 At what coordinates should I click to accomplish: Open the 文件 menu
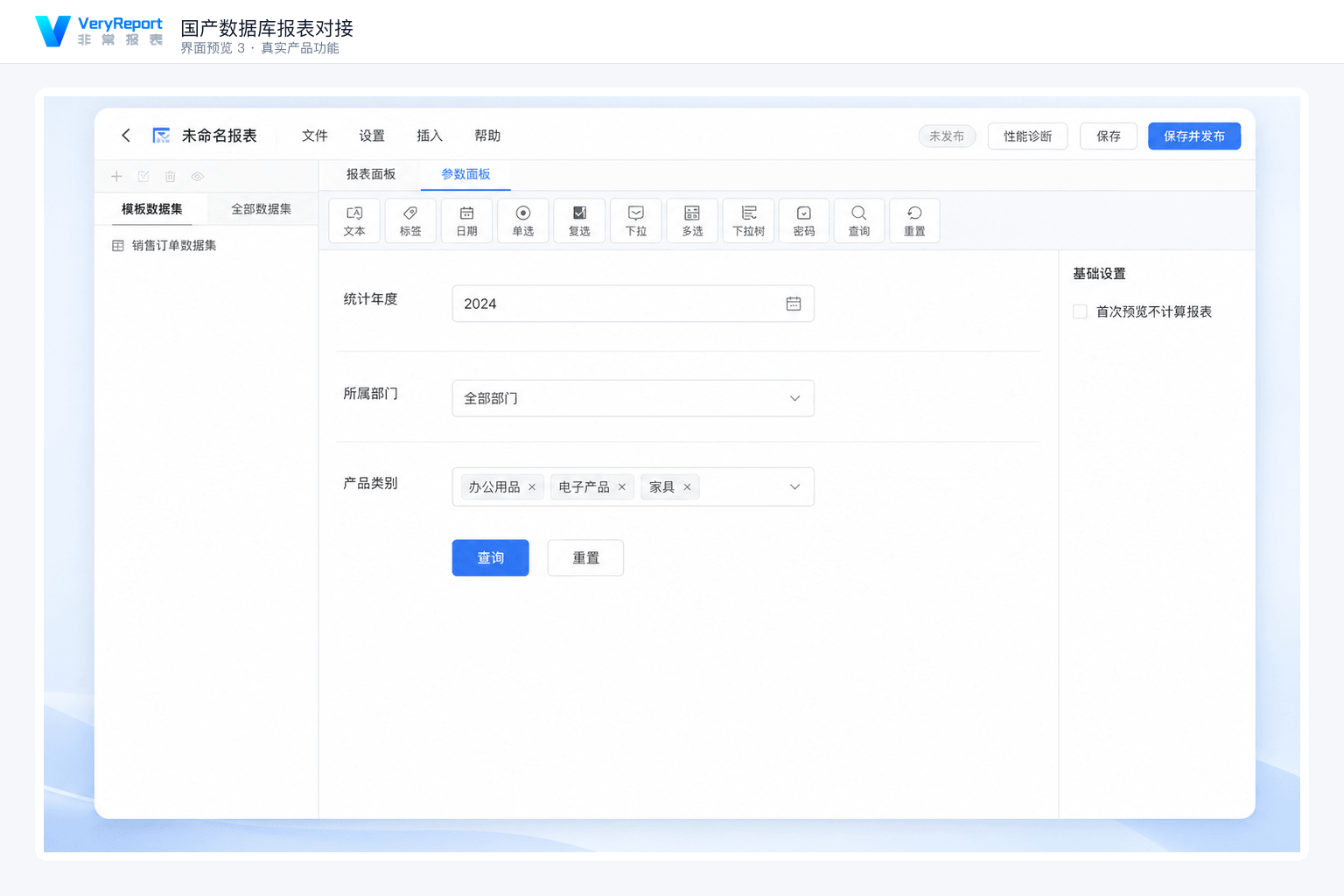pyautogui.click(x=315, y=136)
